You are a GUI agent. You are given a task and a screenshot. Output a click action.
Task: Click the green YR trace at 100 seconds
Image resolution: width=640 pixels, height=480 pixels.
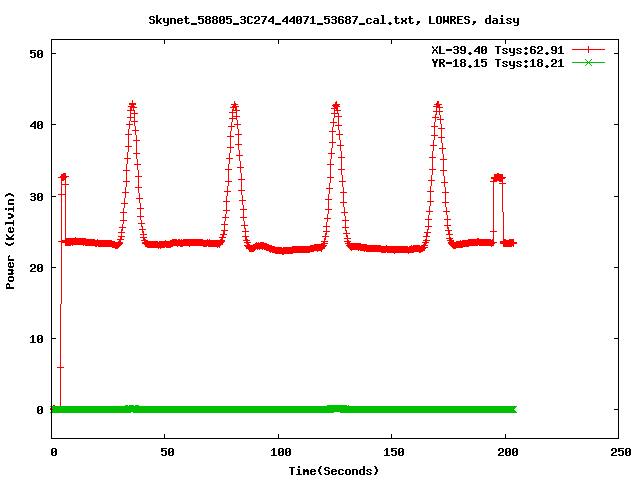point(278,409)
